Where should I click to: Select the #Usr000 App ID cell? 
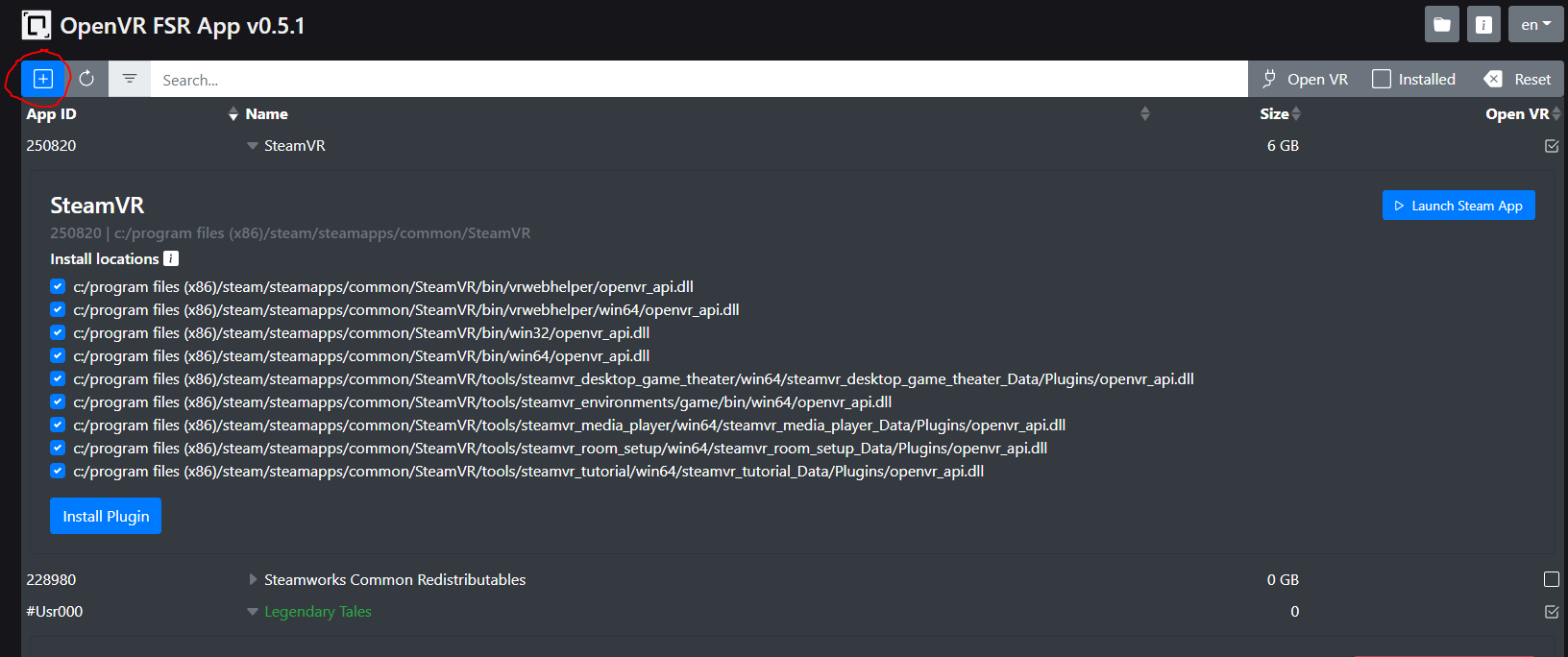point(55,612)
